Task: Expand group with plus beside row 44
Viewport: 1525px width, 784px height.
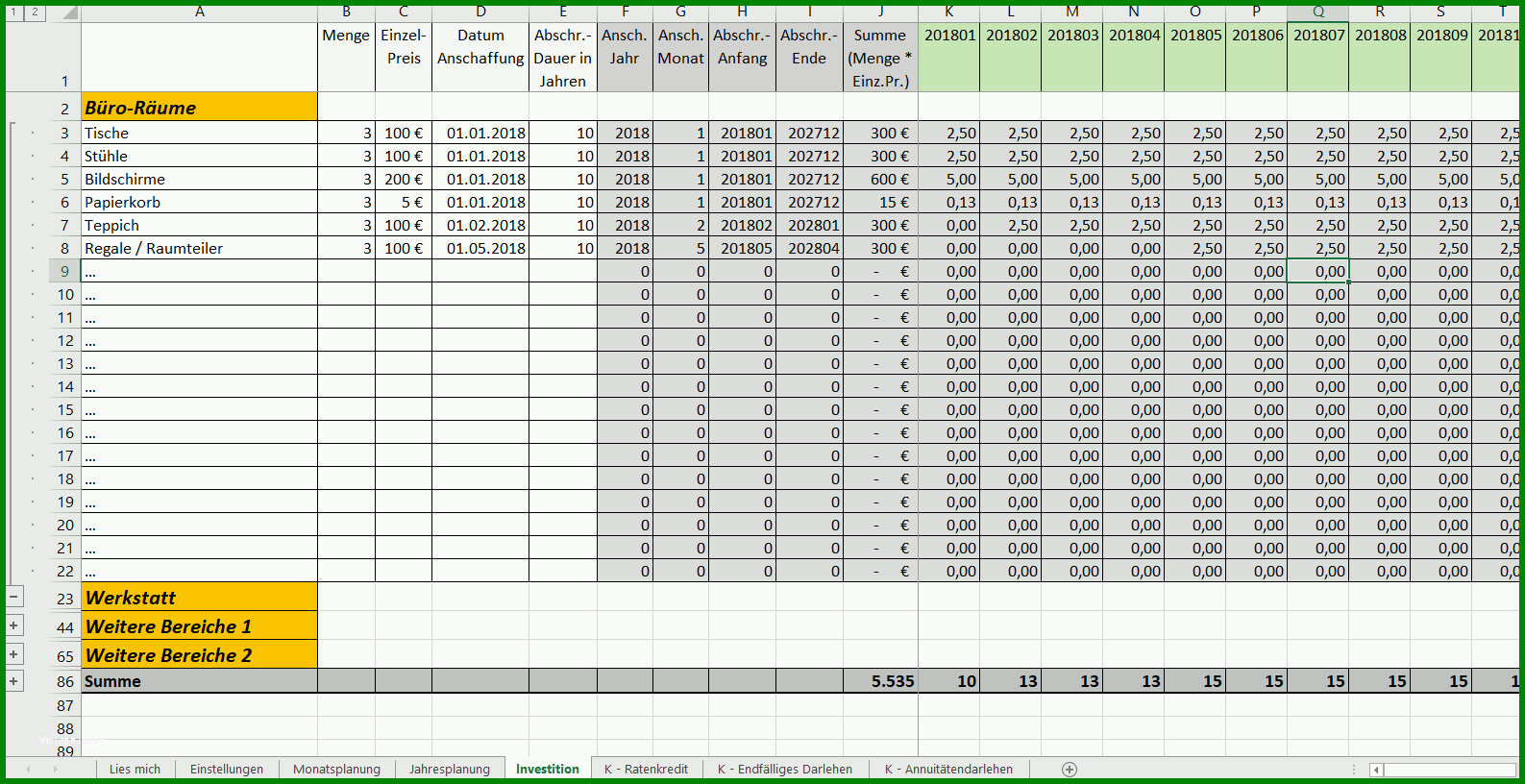Action: point(14,625)
